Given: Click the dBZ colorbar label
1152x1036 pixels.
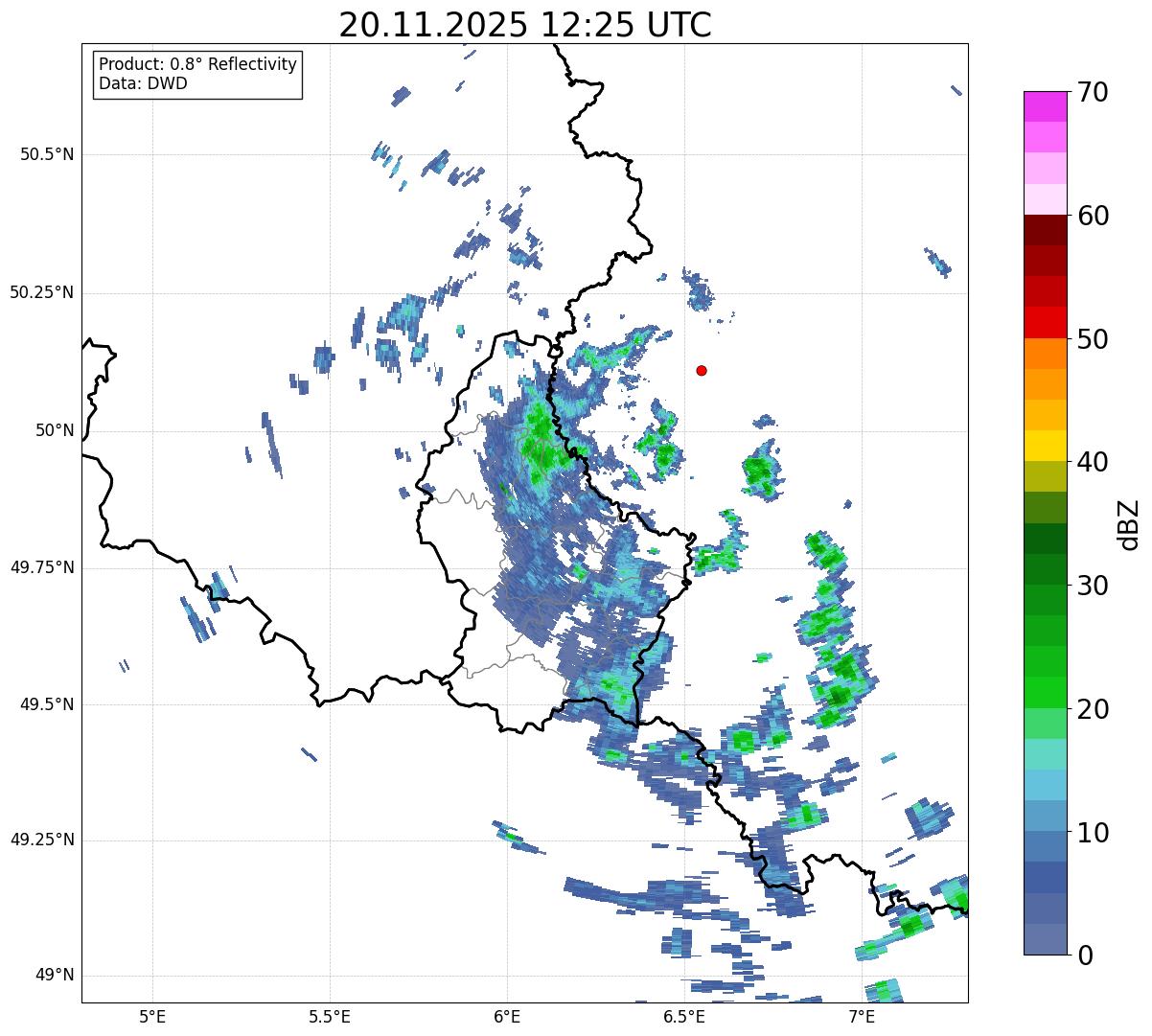Looking at the screenshot, I should [1130, 524].
